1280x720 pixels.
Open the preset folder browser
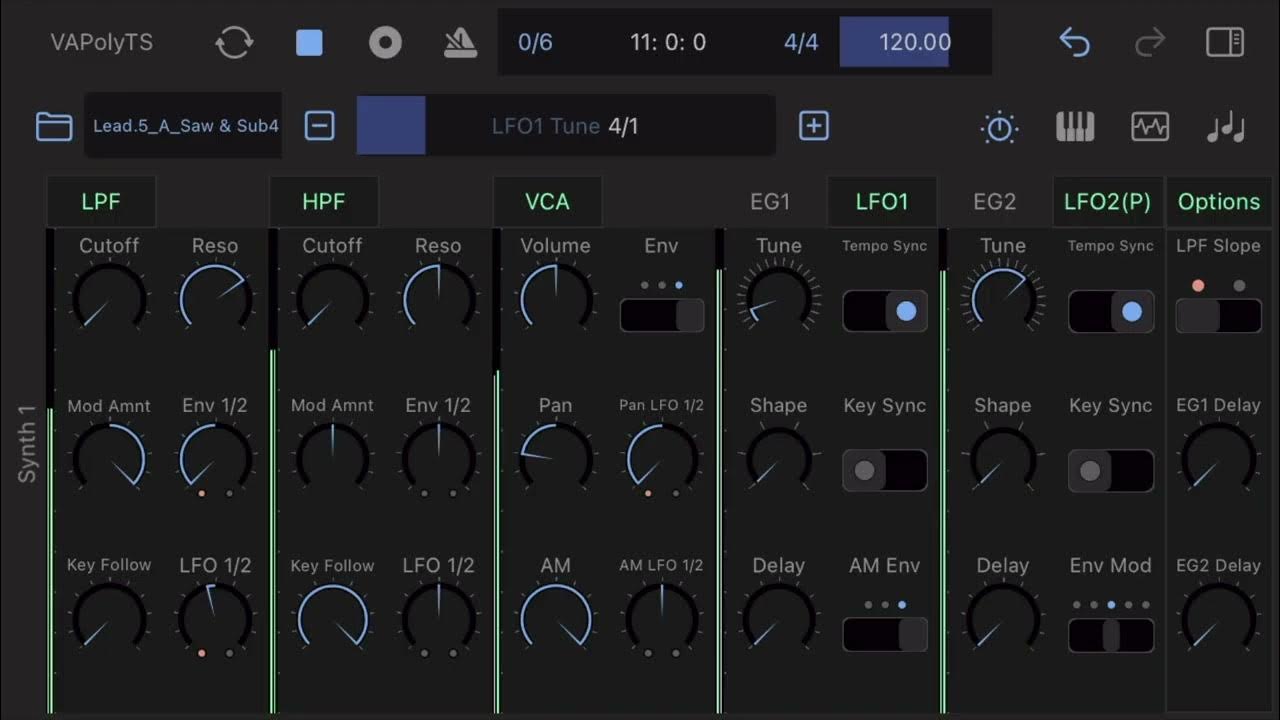54,126
